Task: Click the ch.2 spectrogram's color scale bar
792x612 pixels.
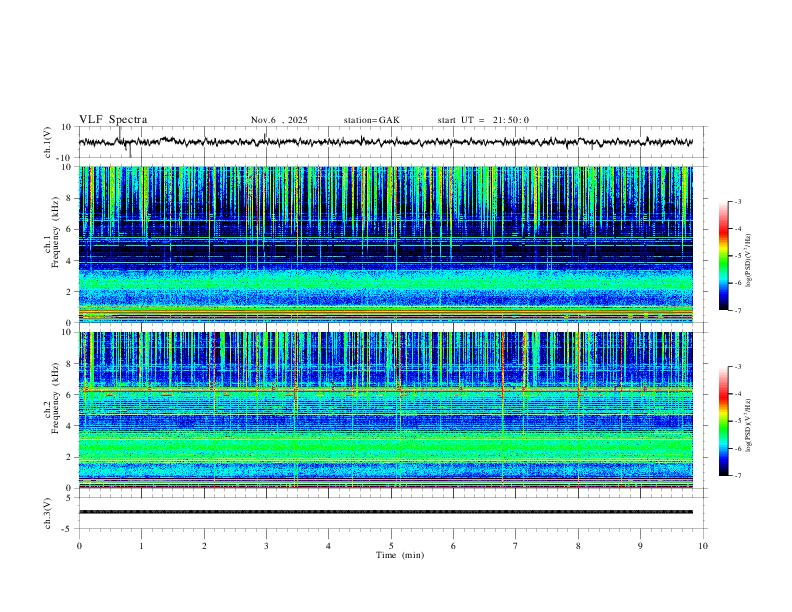Action: point(723,421)
